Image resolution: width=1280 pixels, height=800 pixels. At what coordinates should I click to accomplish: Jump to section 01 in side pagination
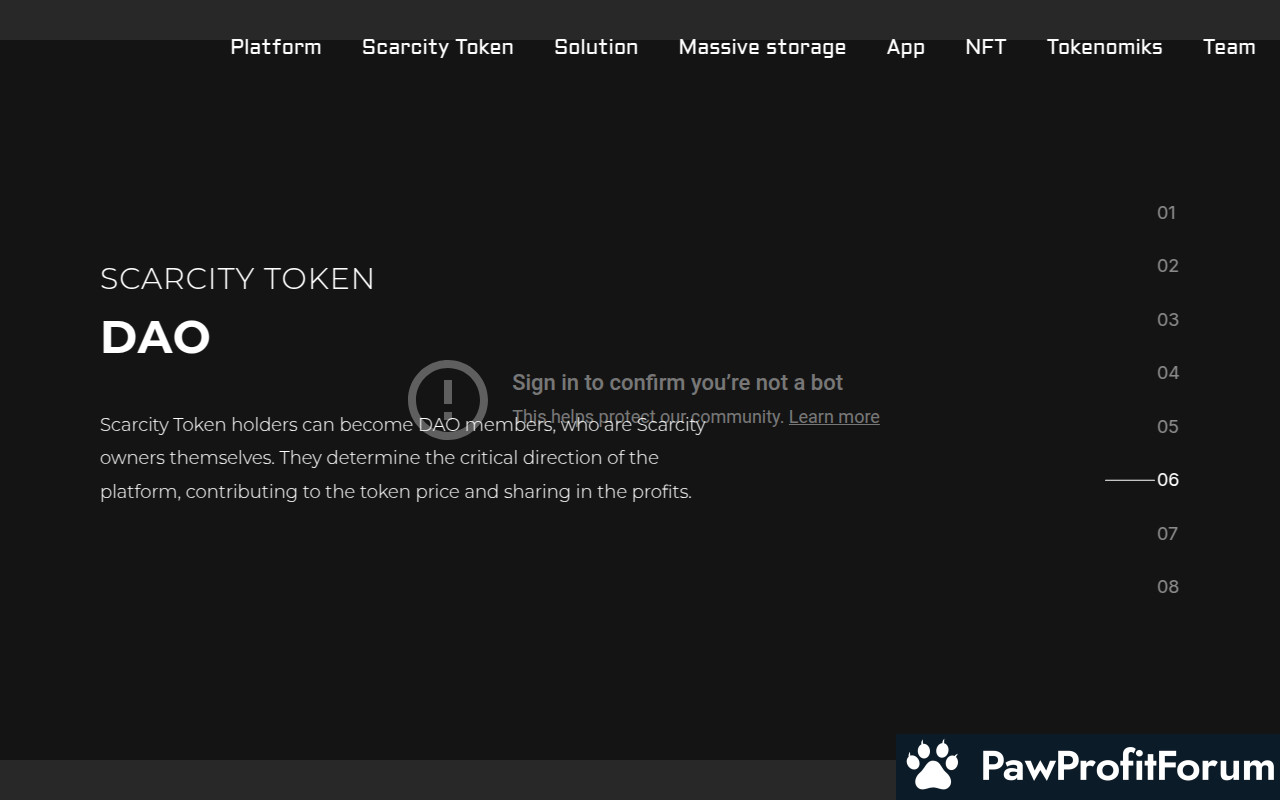(x=1166, y=212)
